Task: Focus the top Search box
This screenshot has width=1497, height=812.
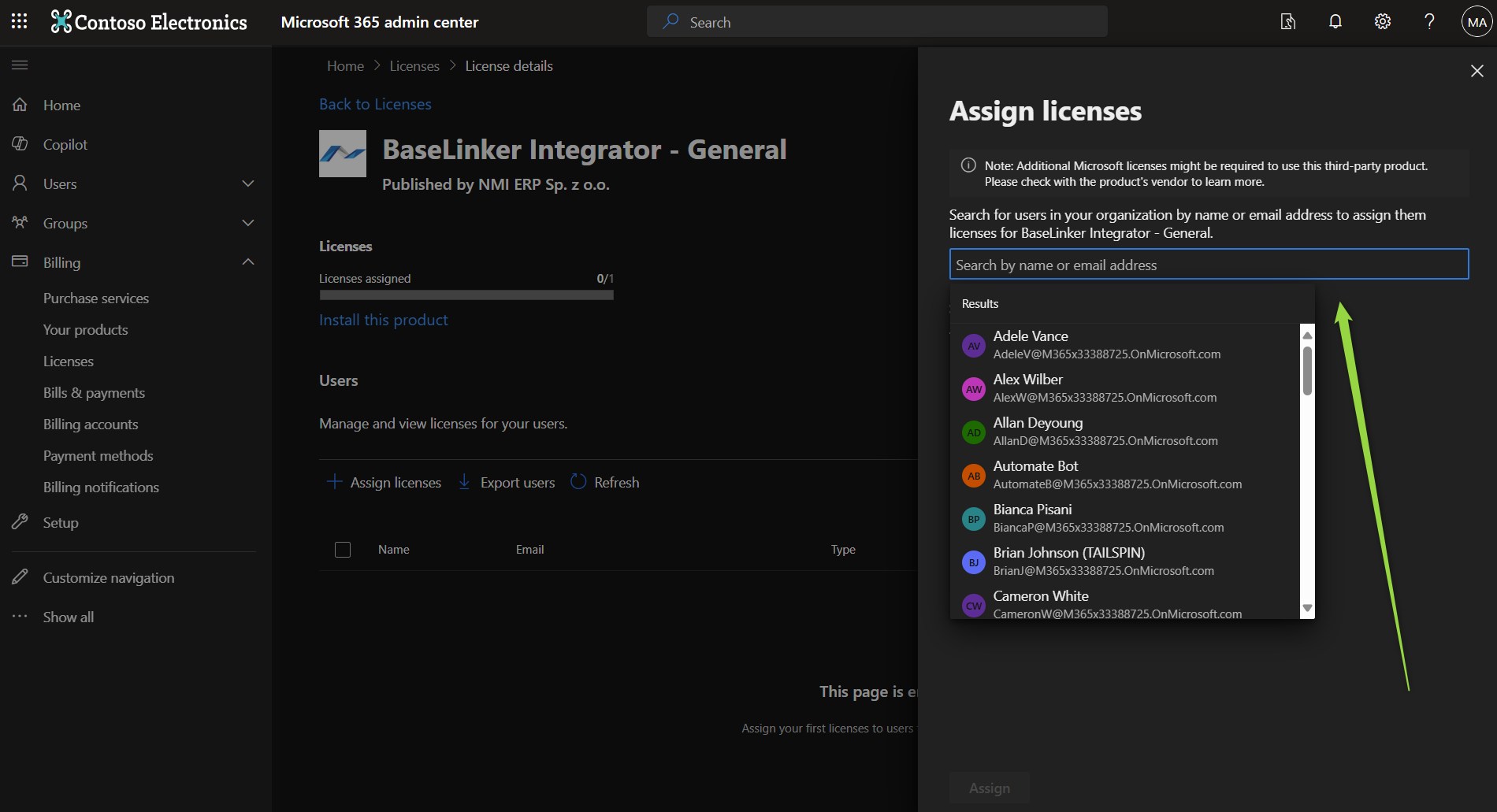Action: coord(877,22)
